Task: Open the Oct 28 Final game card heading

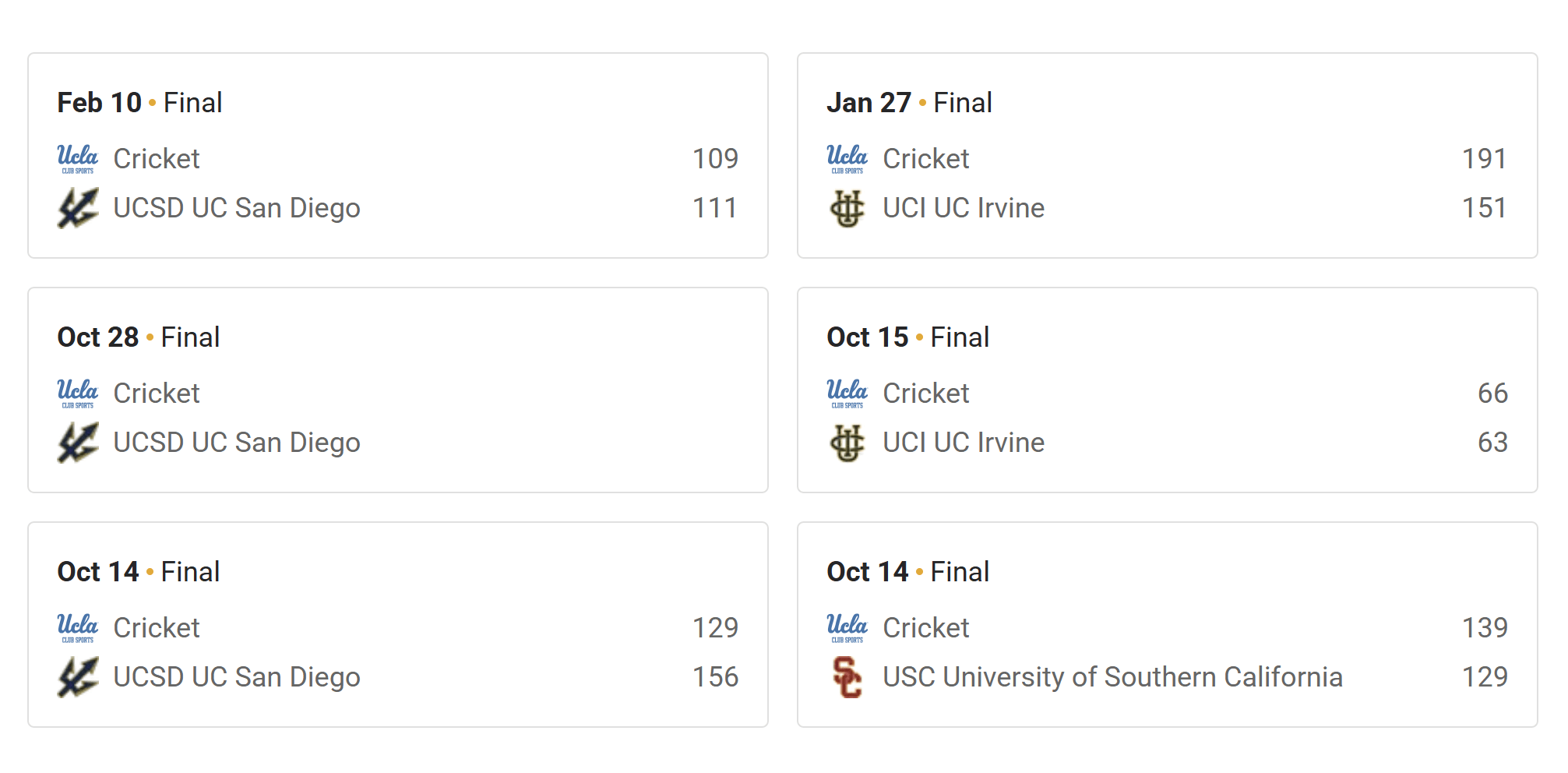Action: (x=139, y=337)
